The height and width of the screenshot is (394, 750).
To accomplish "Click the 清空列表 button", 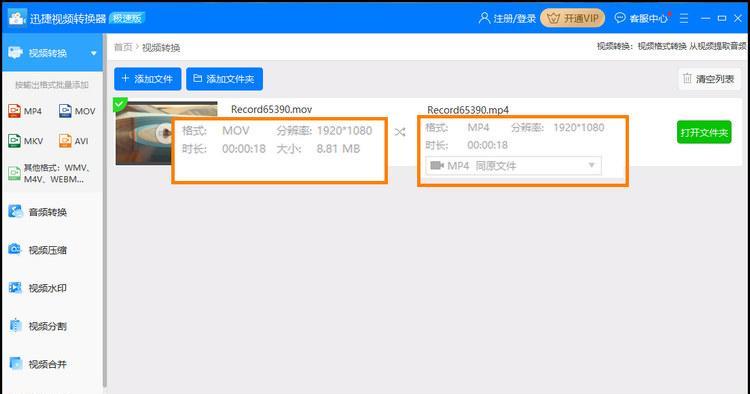I will pos(709,79).
